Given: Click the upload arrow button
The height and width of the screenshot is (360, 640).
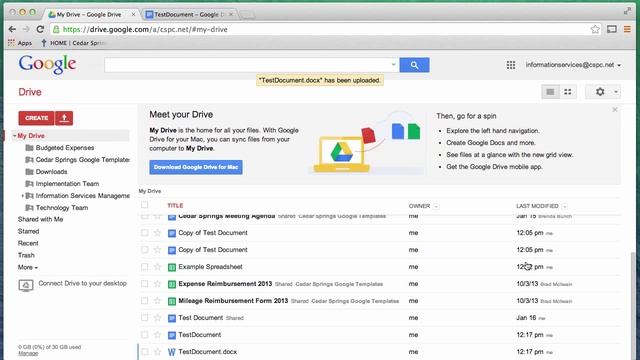Looking at the screenshot, I should [64, 118].
